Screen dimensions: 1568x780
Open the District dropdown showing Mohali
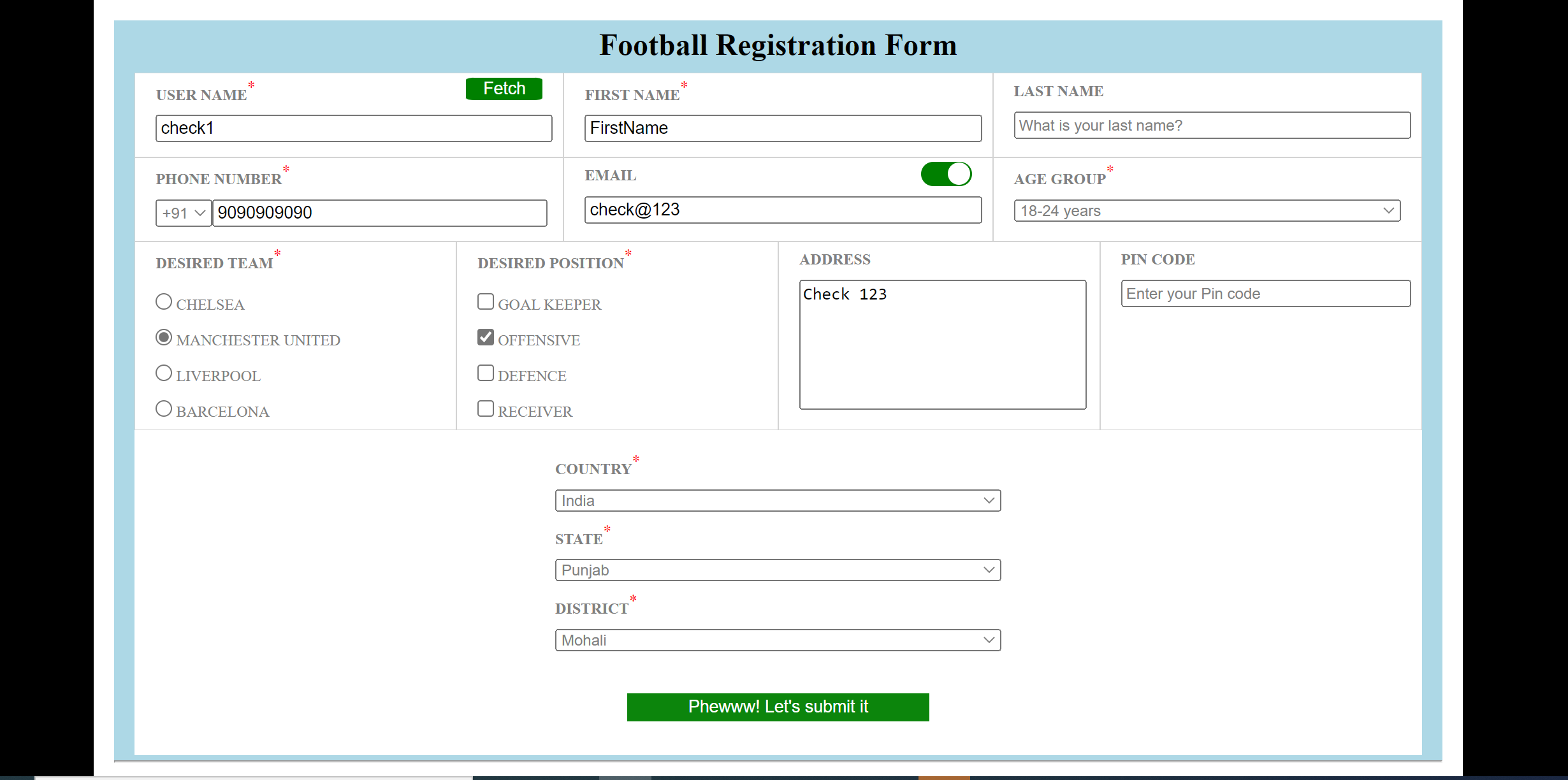(777, 640)
